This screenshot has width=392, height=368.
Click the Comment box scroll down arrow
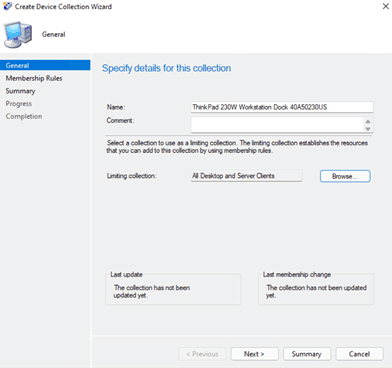[368, 129]
